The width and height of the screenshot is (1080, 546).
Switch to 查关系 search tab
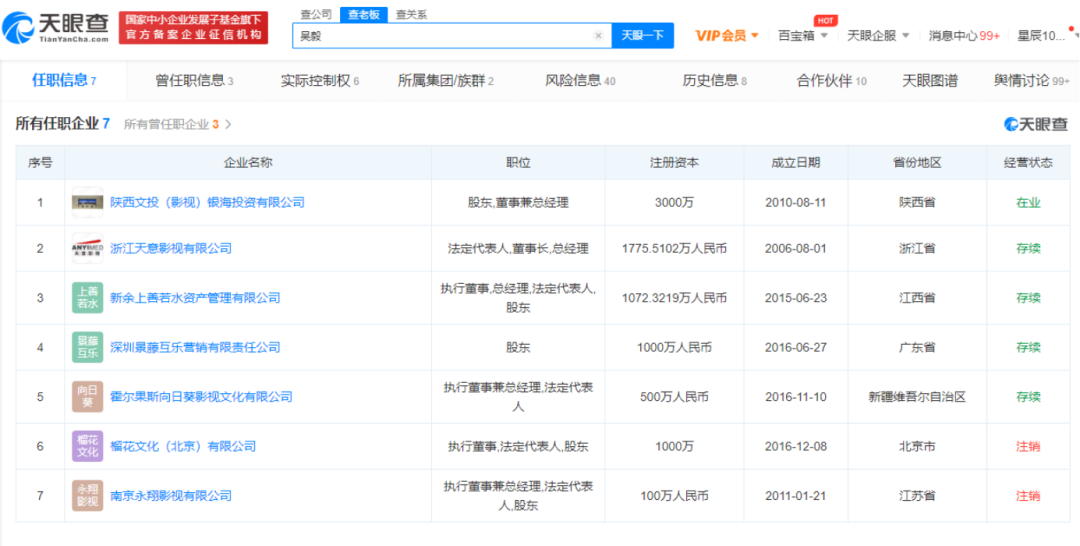click(x=412, y=14)
